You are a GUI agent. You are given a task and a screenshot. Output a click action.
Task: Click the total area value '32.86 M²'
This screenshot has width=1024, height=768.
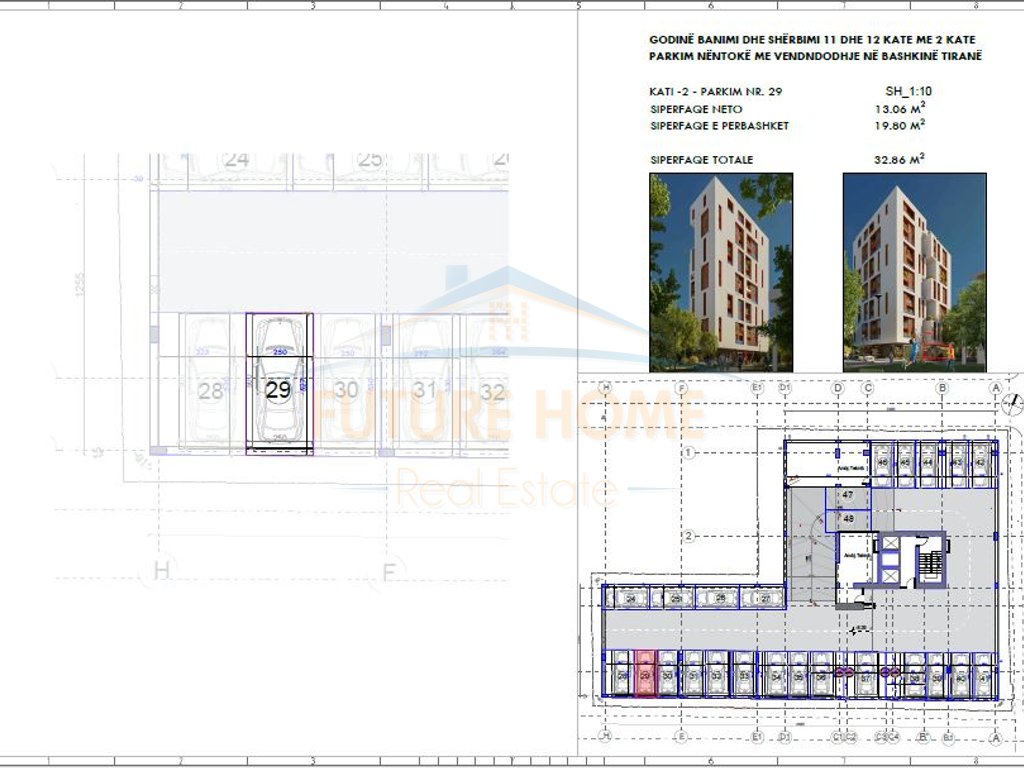pos(900,159)
